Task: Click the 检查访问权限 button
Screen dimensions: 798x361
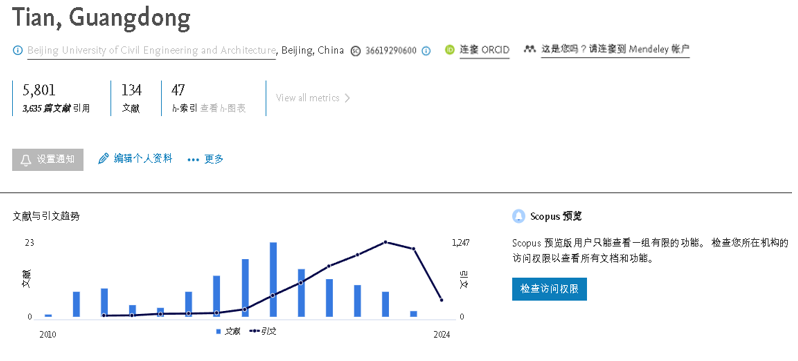Action: [x=549, y=289]
